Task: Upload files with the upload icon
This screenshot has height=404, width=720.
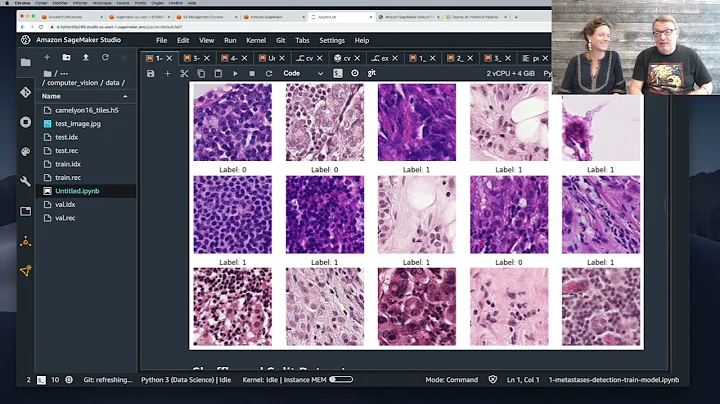Action: (x=85, y=57)
